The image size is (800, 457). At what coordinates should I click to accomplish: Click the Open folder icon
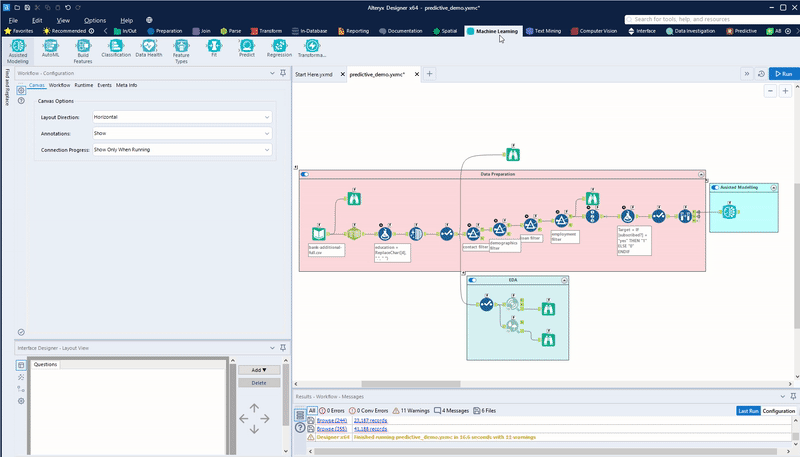pyautogui.click(x=17, y=8)
